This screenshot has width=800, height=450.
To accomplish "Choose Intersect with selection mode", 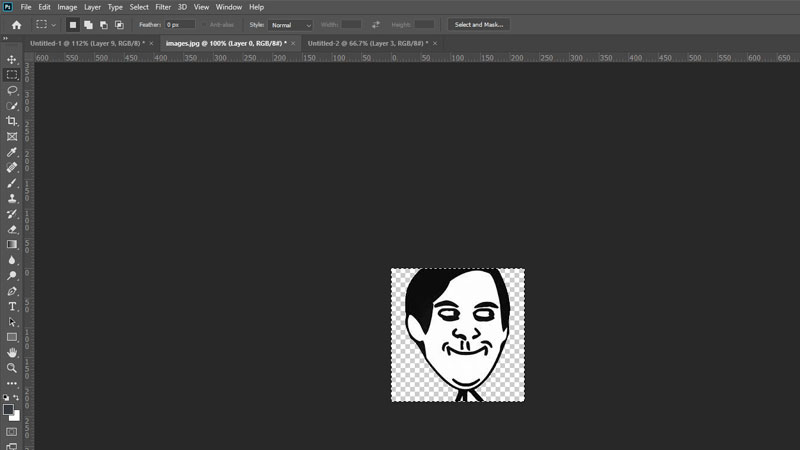I will (119, 24).
